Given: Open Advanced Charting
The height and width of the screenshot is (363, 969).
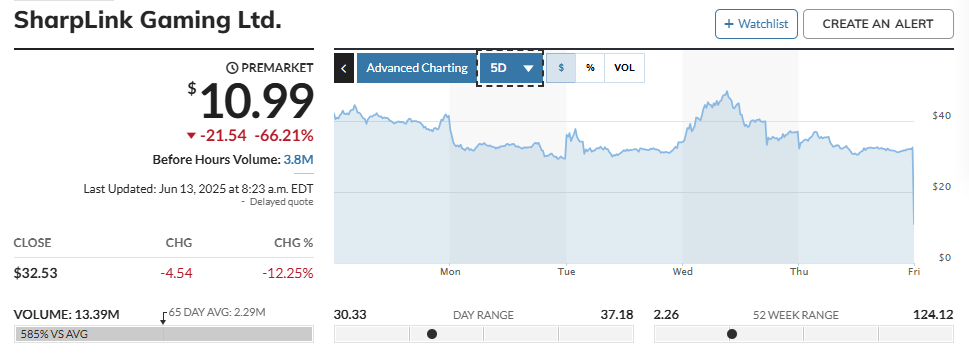Looking at the screenshot, I should (x=417, y=68).
